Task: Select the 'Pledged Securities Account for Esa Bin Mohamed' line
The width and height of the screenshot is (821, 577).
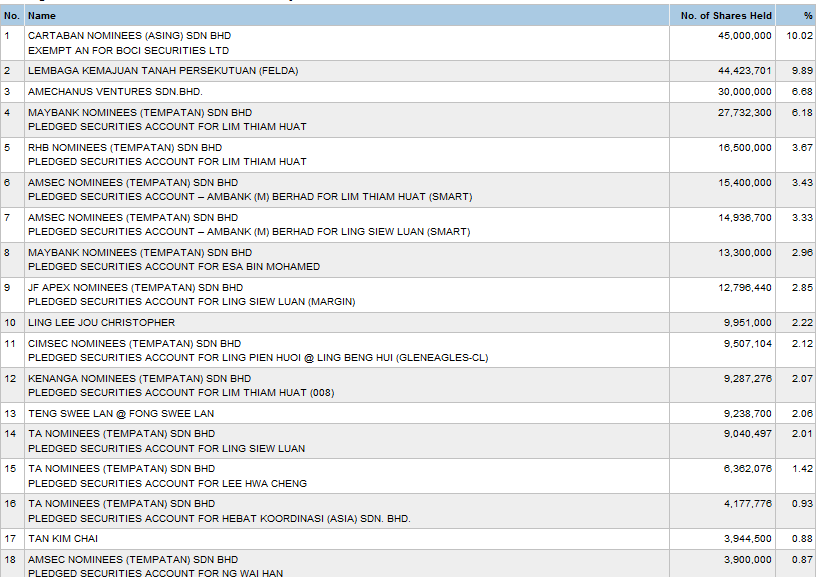Action: coord(174,267)
